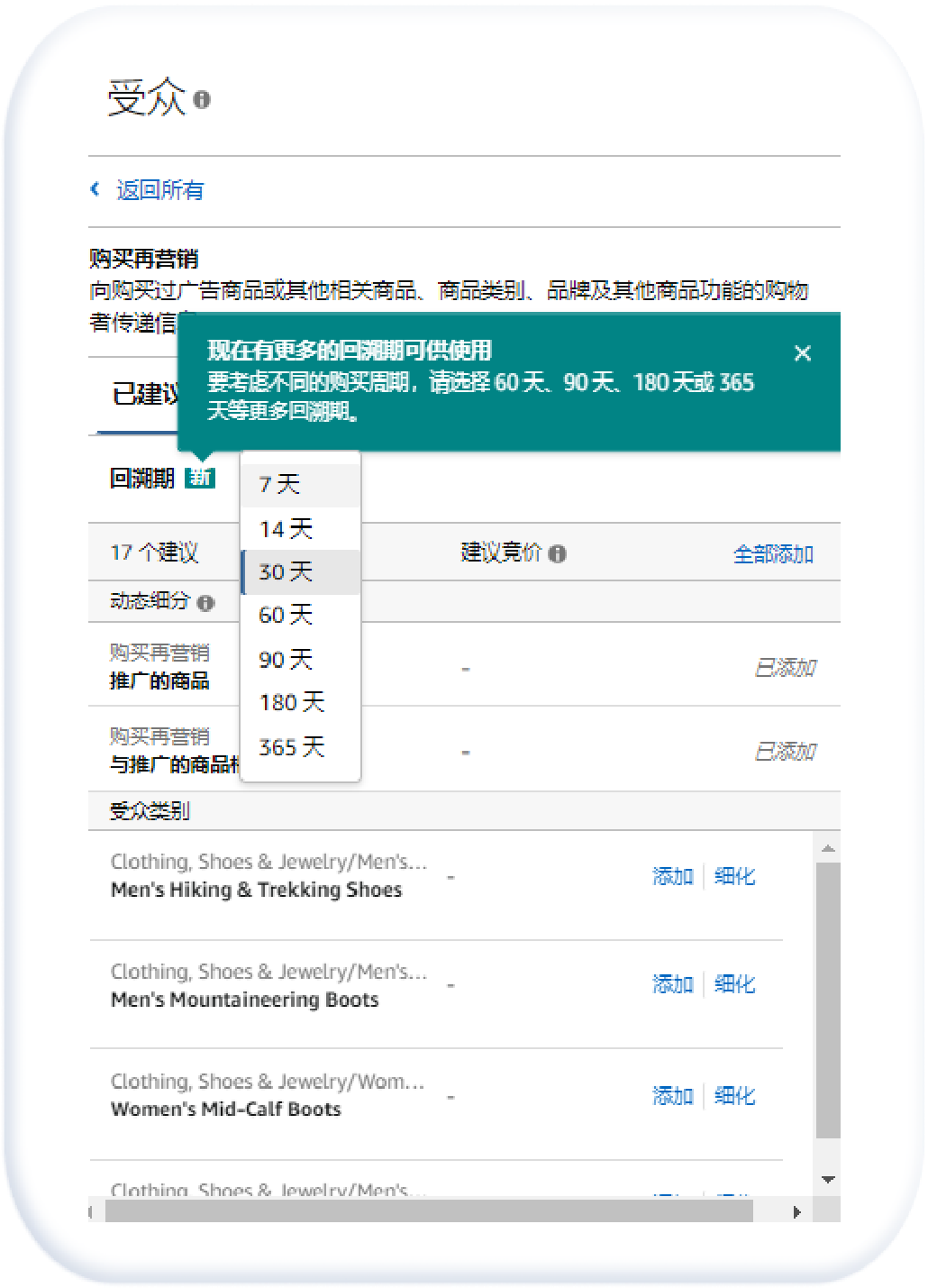The height and width of the screenshot is (1288, 928).
Task: Select the 365 天 lookback option
Action: pyautogui.click(x=287, y=747)
